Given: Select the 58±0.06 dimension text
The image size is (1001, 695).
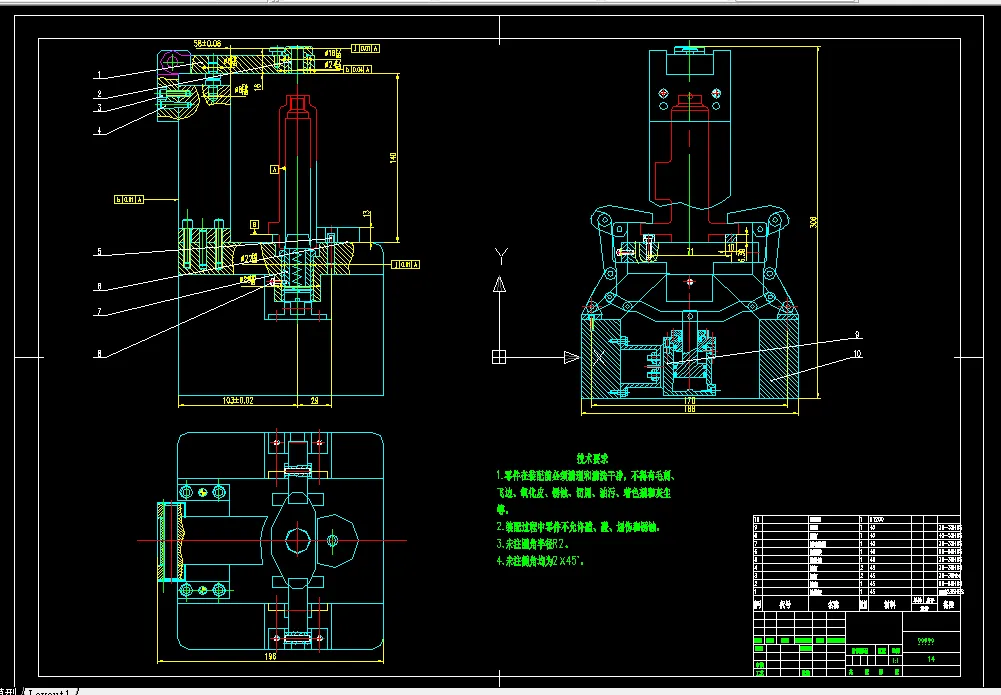Looking at the screenshot, I should tap(207, 43).
